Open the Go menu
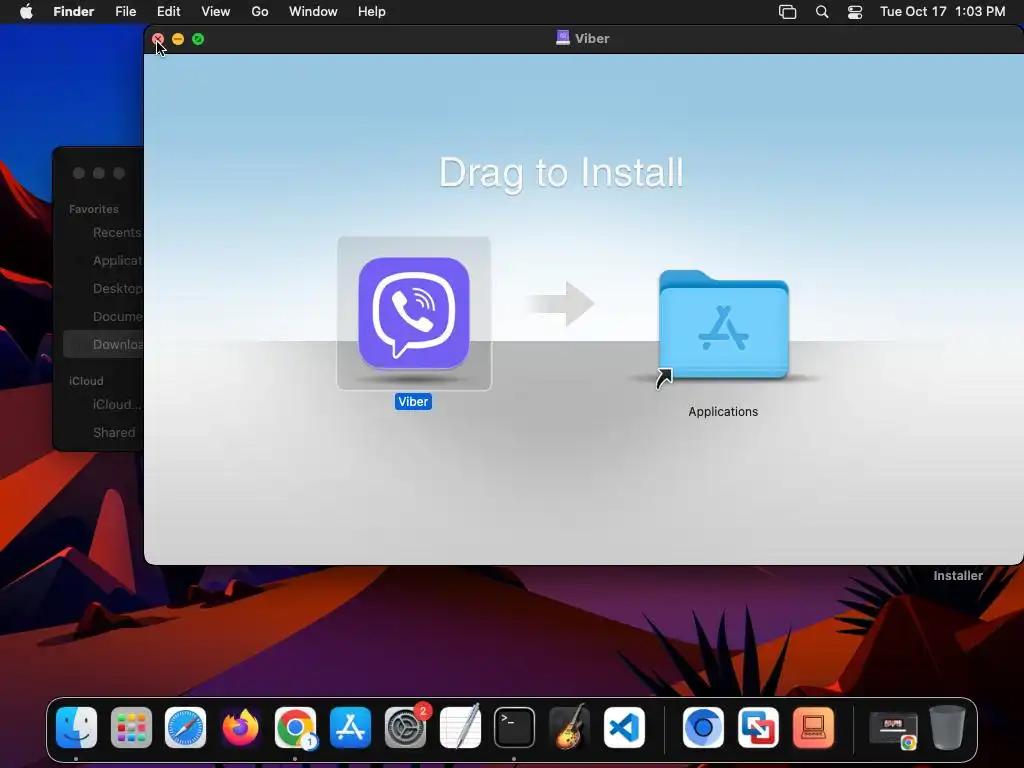Viewport: 1024px width, 768px height. tap(260, 12)
